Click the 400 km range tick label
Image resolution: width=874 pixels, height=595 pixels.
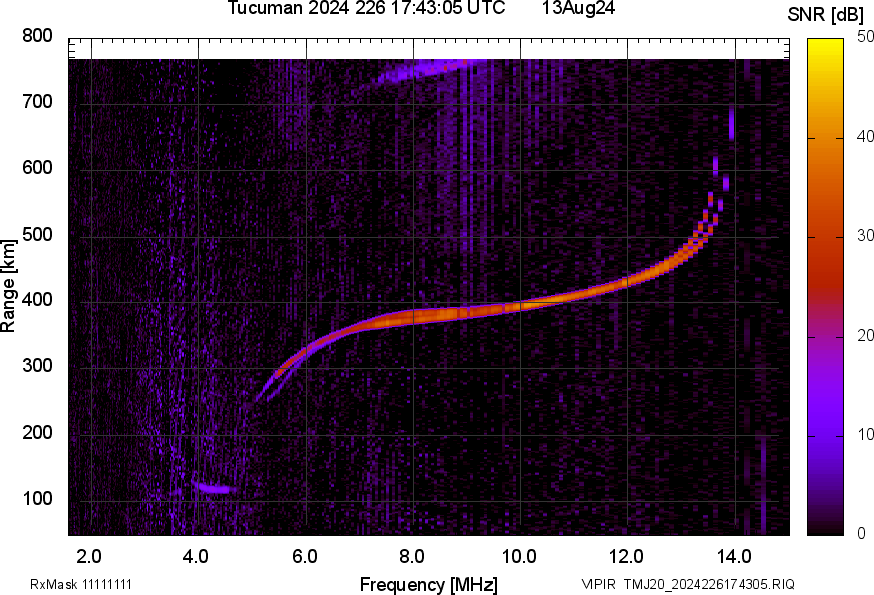click(37, 301)
